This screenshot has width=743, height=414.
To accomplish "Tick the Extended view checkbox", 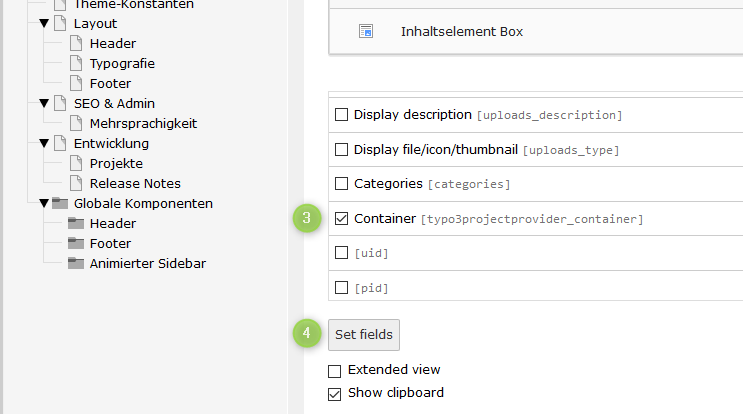I will click(335, 371).
